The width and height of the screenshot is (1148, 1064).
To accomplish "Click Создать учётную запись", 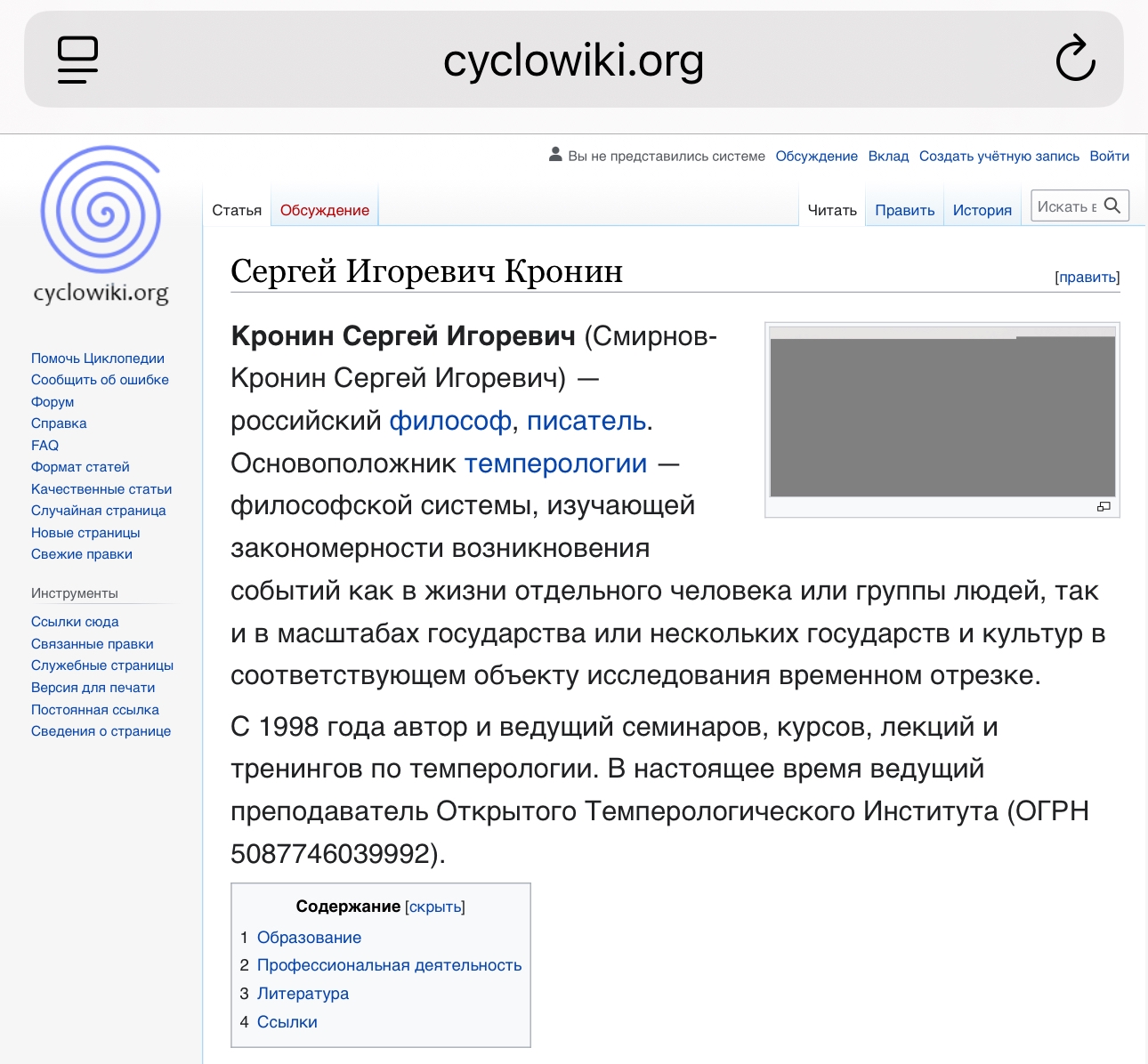I will [999, 156].
